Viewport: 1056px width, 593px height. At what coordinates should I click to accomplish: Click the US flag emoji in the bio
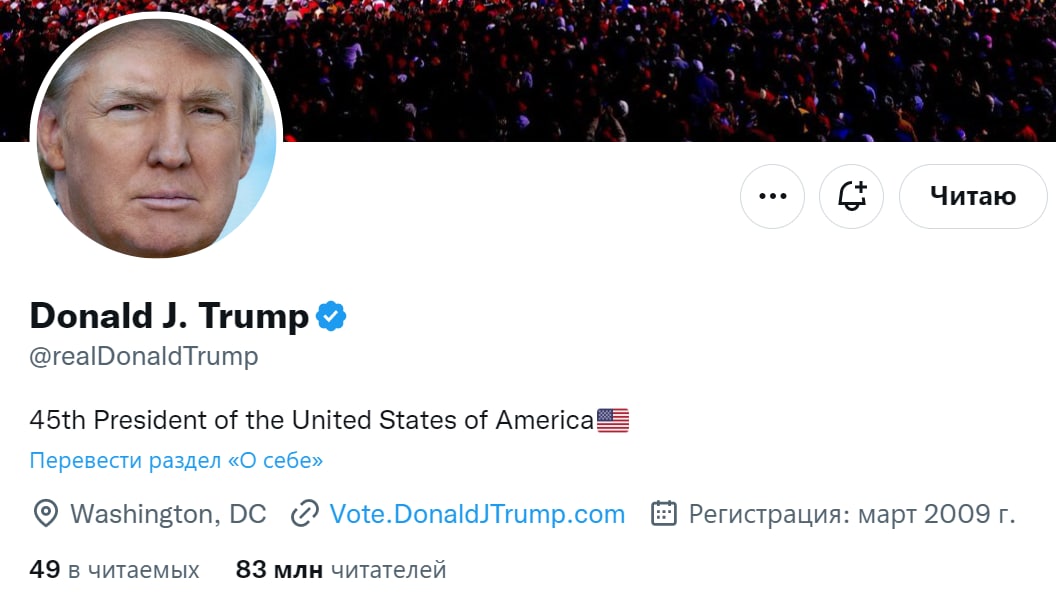(613, 419)
